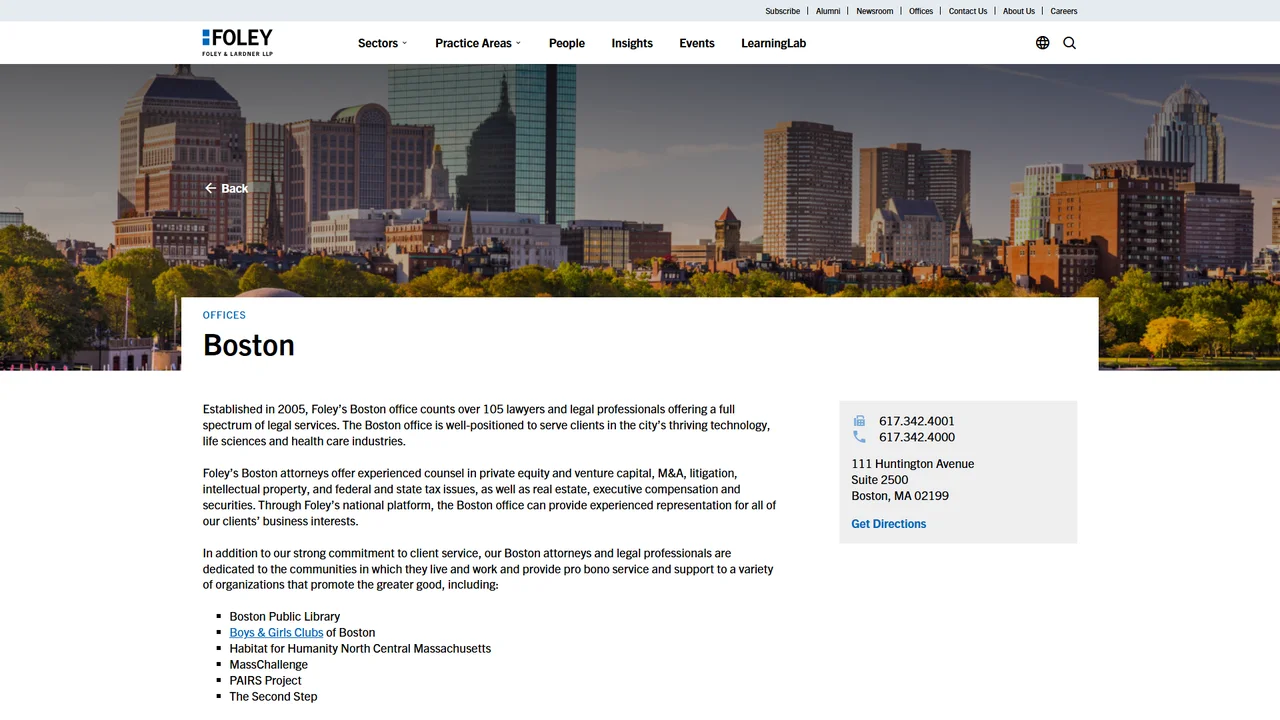Screen dimensions: 1280x720
Task: Visit the Newsroom link
Action: click(x=875, y=11)
